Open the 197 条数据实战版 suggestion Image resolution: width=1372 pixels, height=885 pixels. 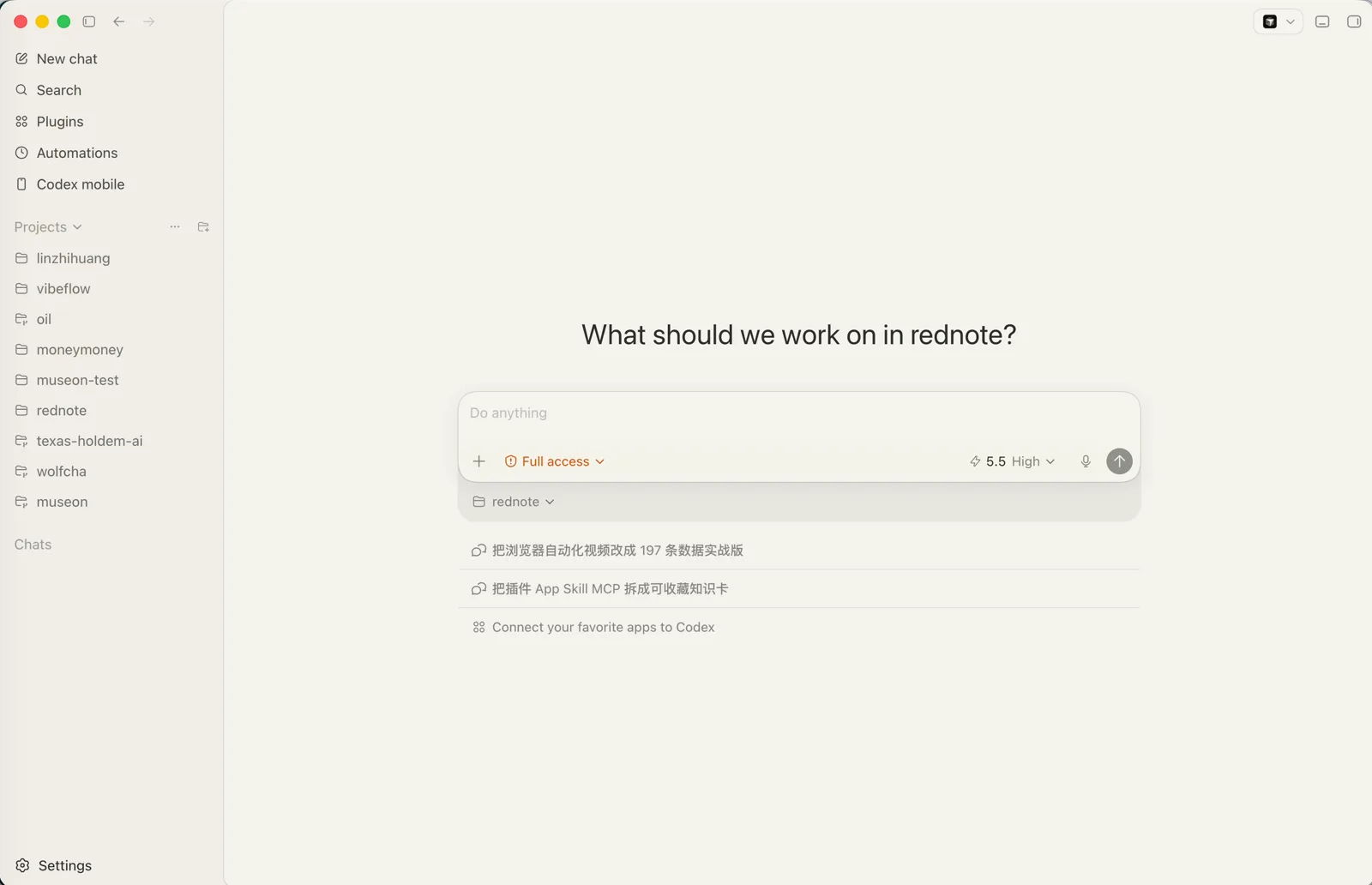[798, 551]
